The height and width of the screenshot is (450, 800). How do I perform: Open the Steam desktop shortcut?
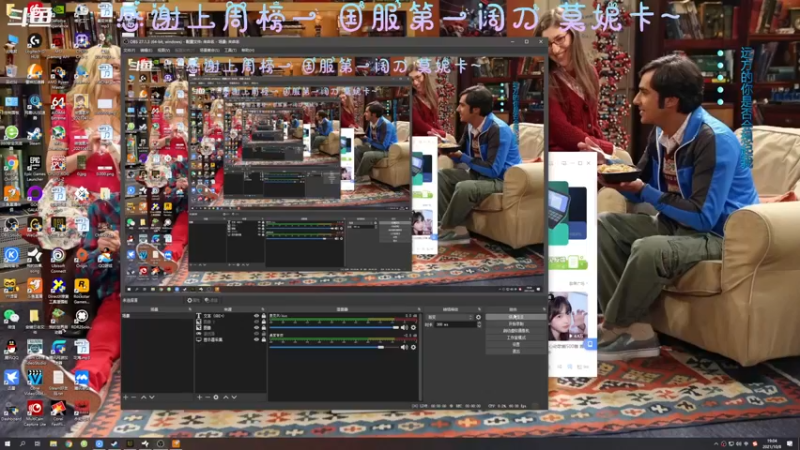tap(34, 134)
